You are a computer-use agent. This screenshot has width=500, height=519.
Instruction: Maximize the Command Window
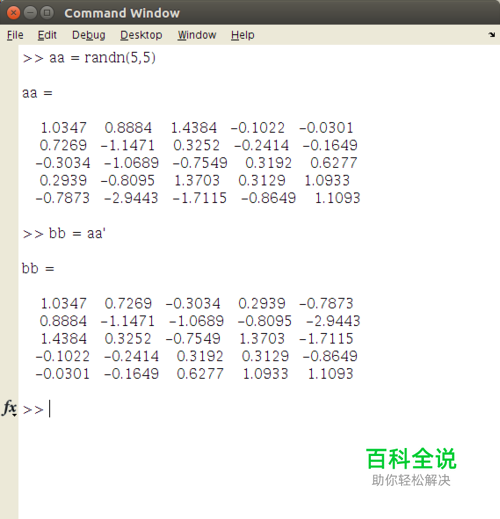click(x=47, y=13)
